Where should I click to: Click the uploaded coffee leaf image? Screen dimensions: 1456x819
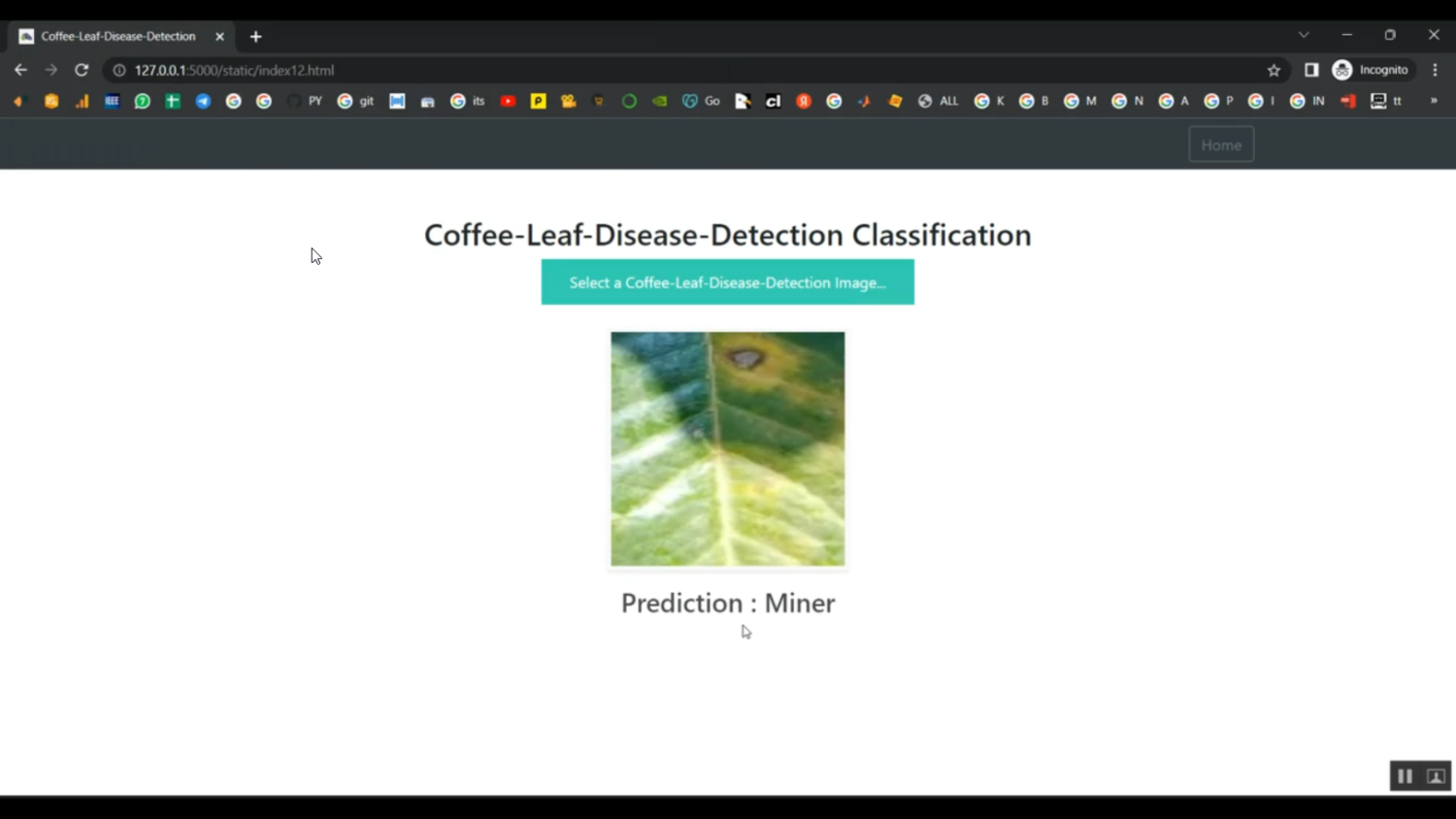(728, 449)
